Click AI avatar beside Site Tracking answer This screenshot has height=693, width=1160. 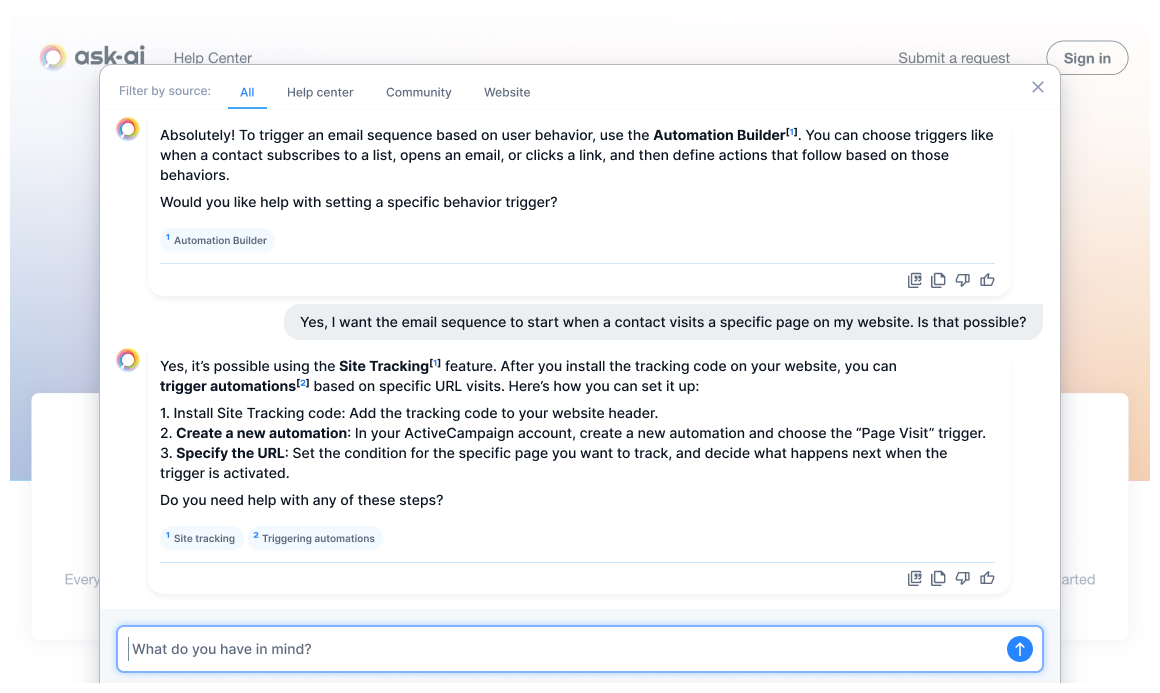(128, 359)
